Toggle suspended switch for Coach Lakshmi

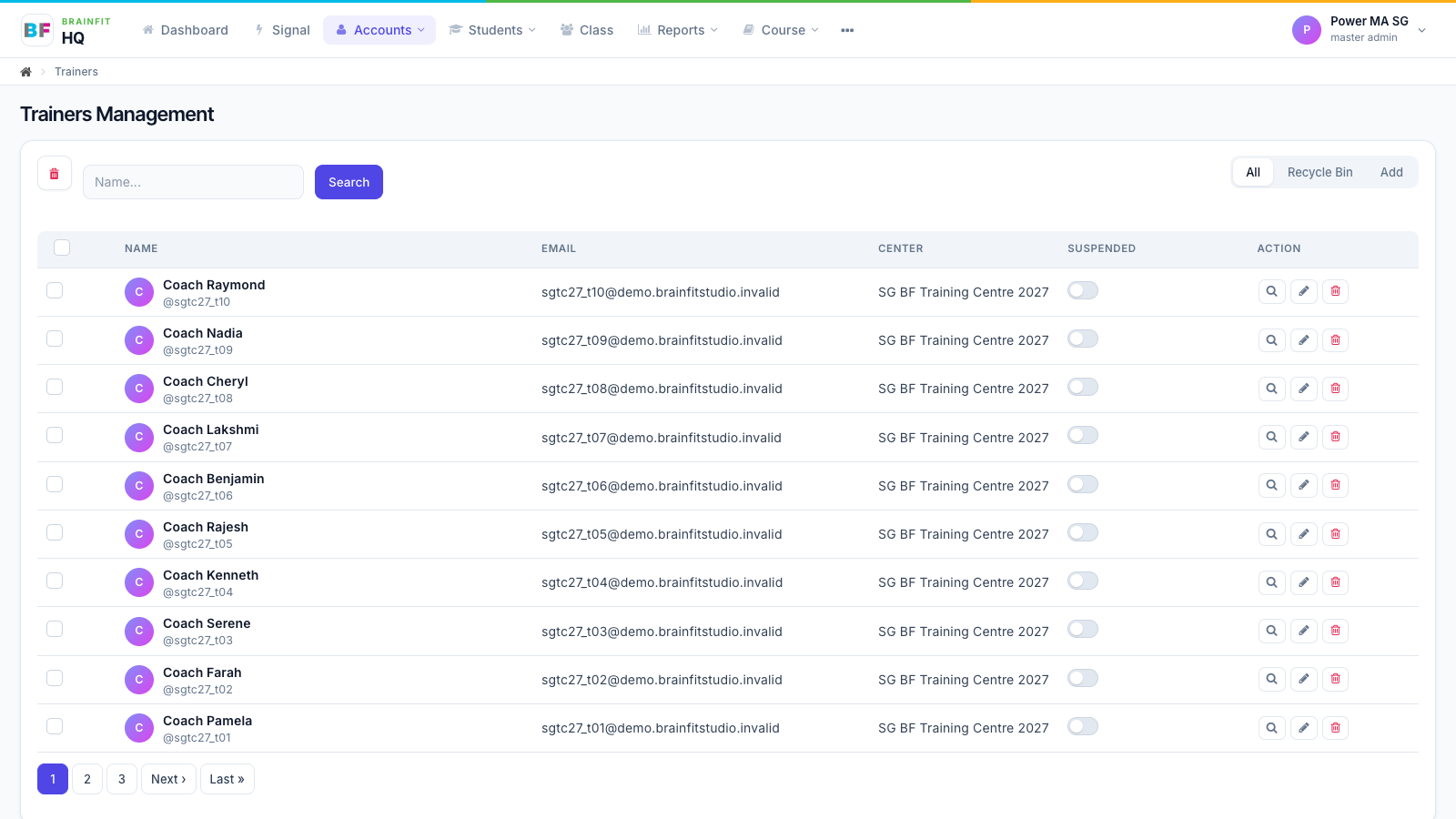click(x=1083, y=436)
